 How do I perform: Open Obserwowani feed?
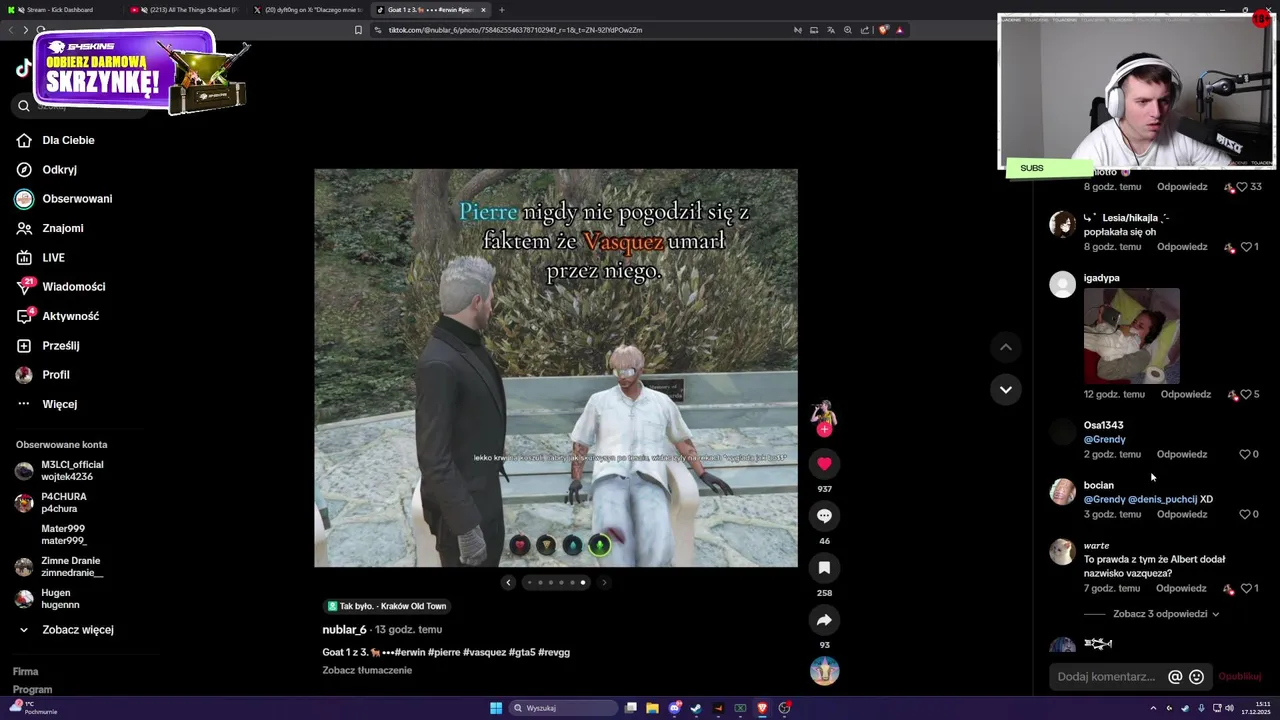pos(64,199)
